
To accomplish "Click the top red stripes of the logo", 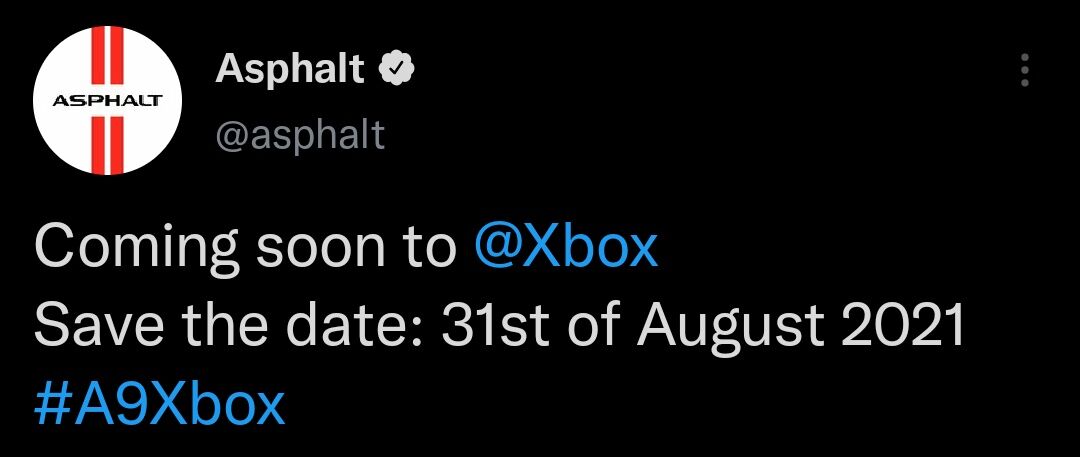I will coord(107,60).
